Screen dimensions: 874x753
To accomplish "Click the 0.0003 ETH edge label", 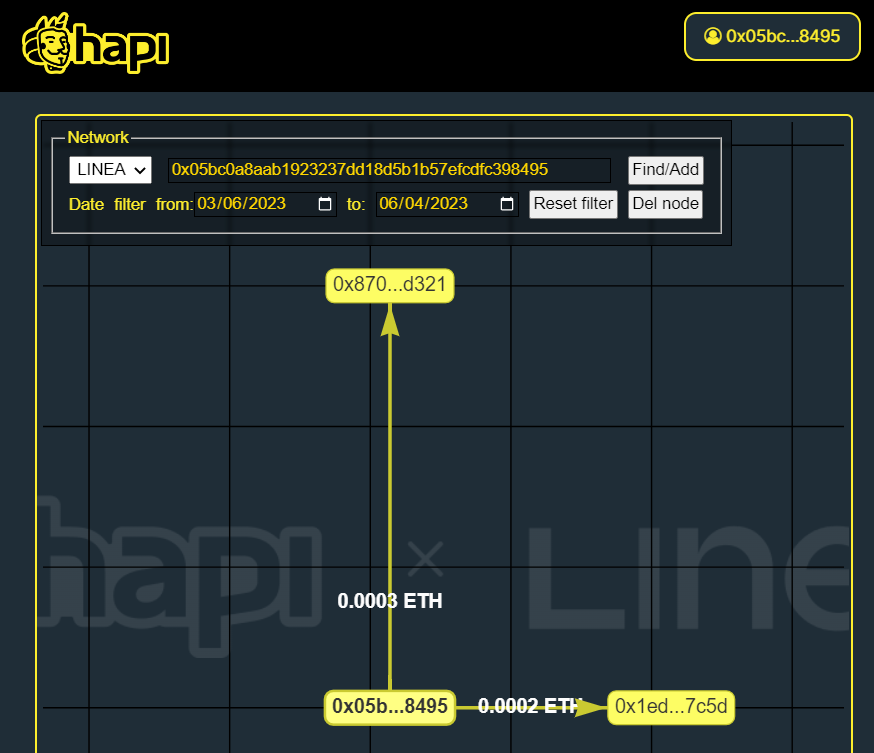I will point(390,601).
